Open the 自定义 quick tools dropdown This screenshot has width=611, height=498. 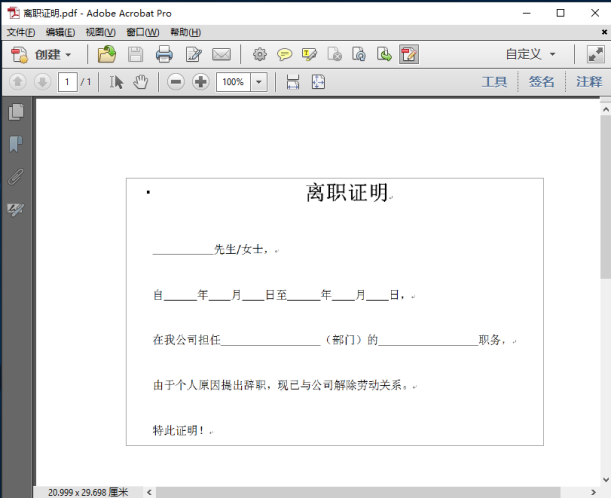pos(530,54)
